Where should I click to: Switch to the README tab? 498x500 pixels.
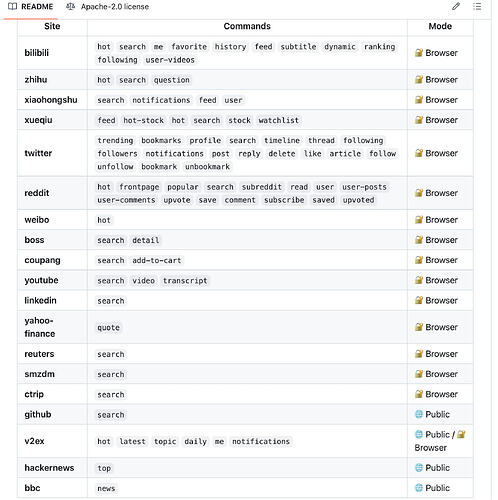[x=31, y=7]
